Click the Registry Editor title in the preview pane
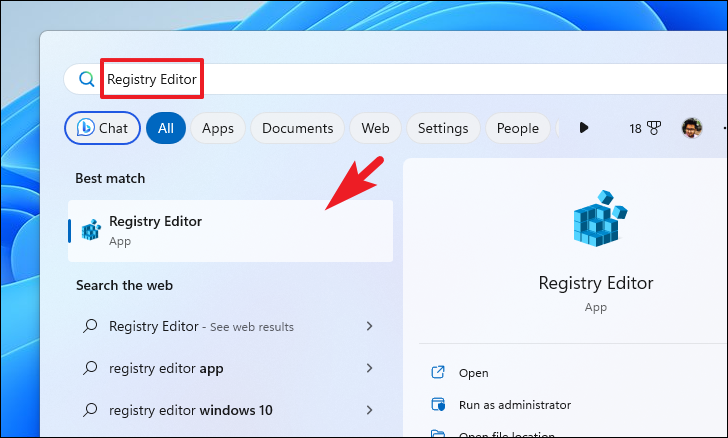The image size is (728, 438). coord(596,283)
